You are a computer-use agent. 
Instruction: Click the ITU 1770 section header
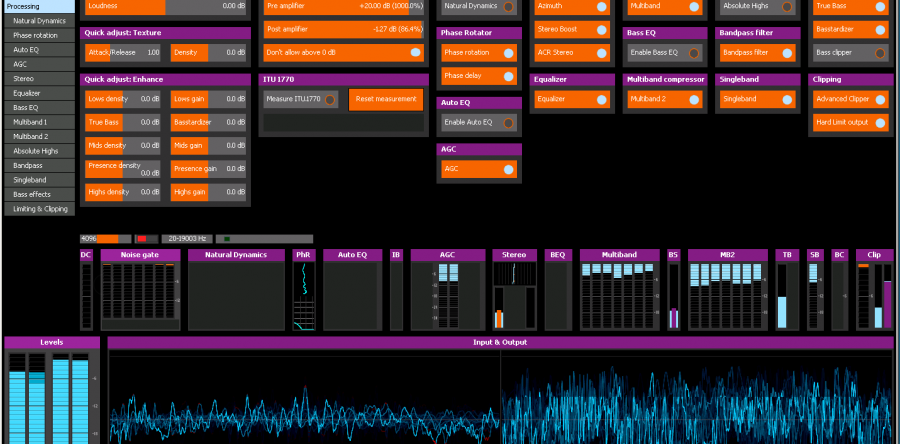344,79
